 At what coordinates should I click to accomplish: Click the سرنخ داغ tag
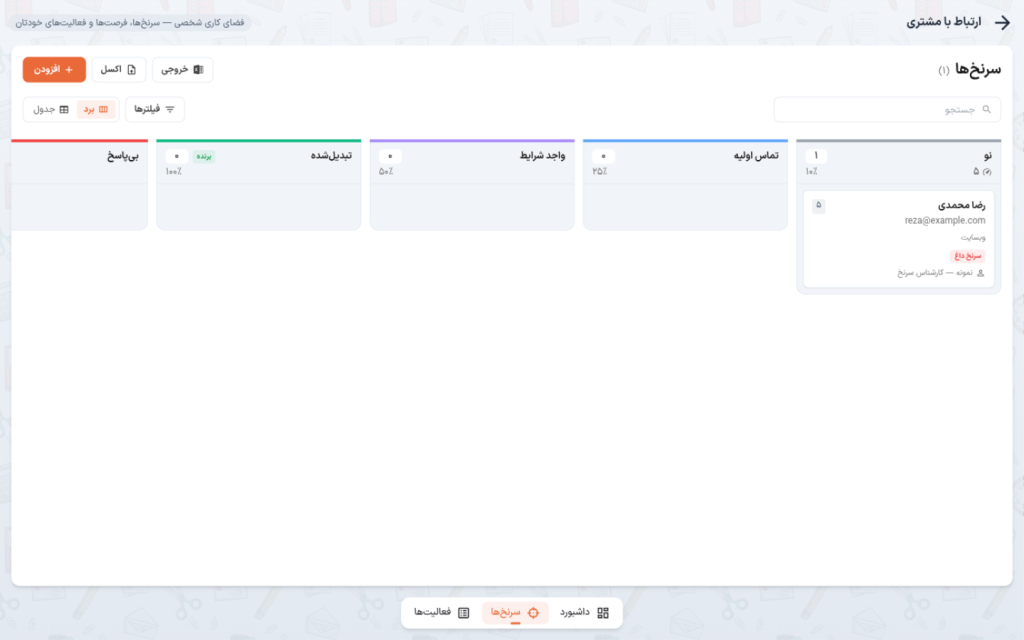968,255
